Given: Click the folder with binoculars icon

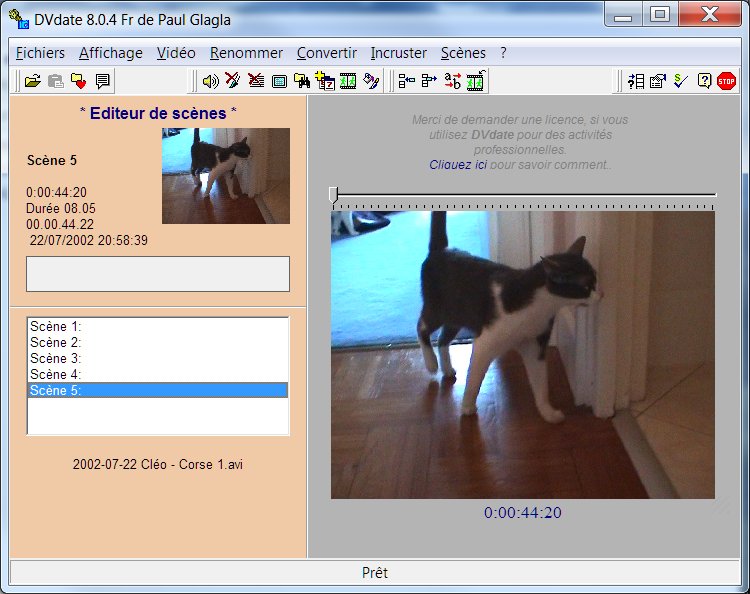Looking at the screenshot, I should pyautogui.click(x=302, y=81).
